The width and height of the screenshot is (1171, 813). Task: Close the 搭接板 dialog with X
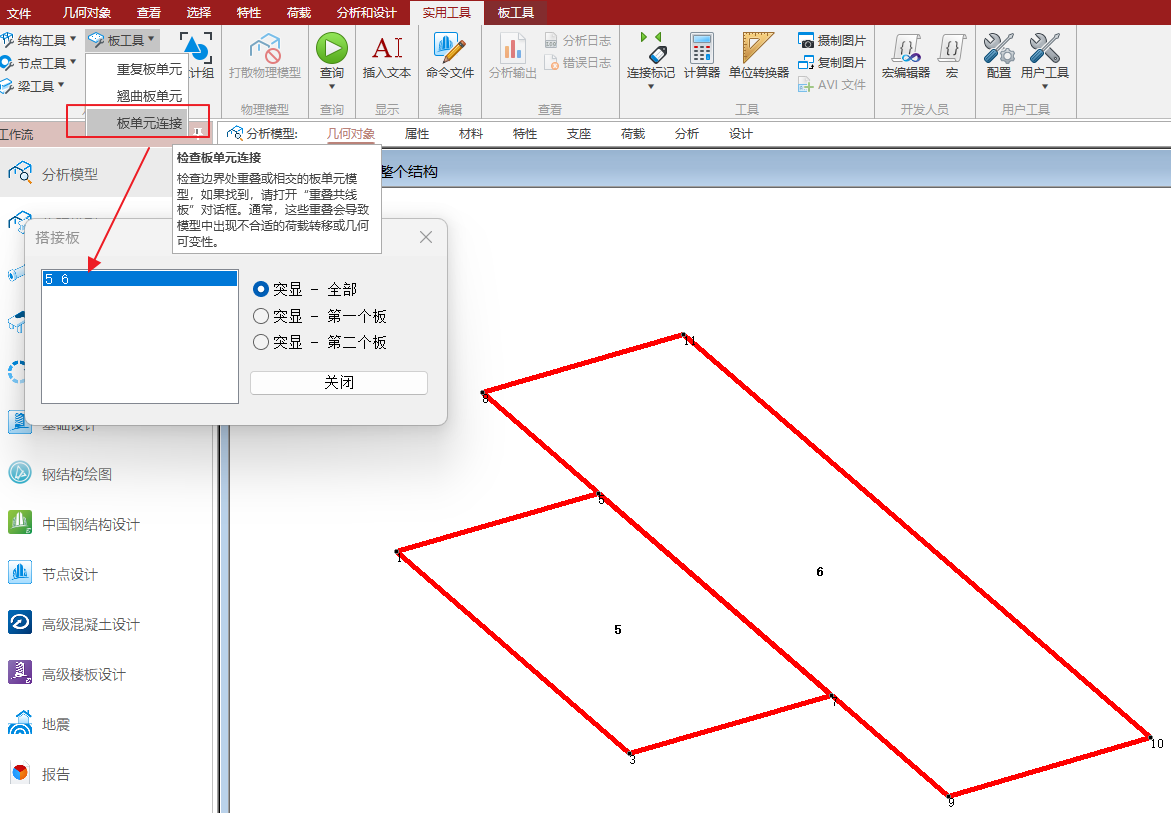pos(426,237)
